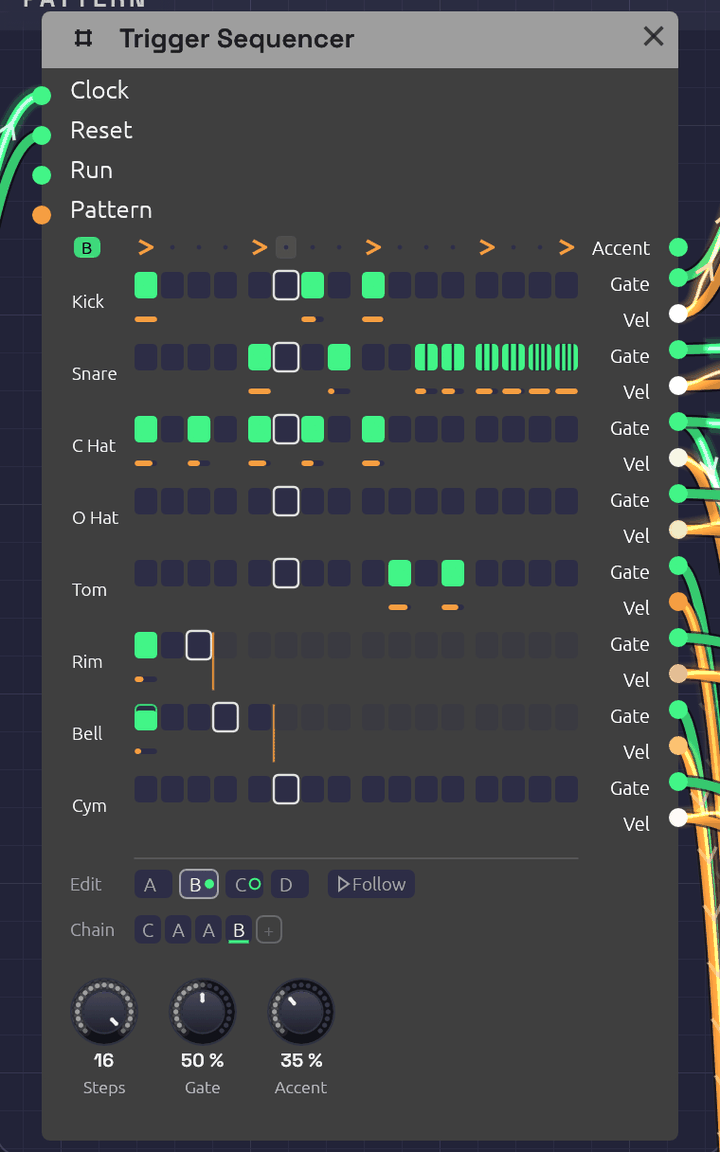Click the Accent knob showing 35 %
The image size is (720, 1152).
click(x=300, y=1011)
